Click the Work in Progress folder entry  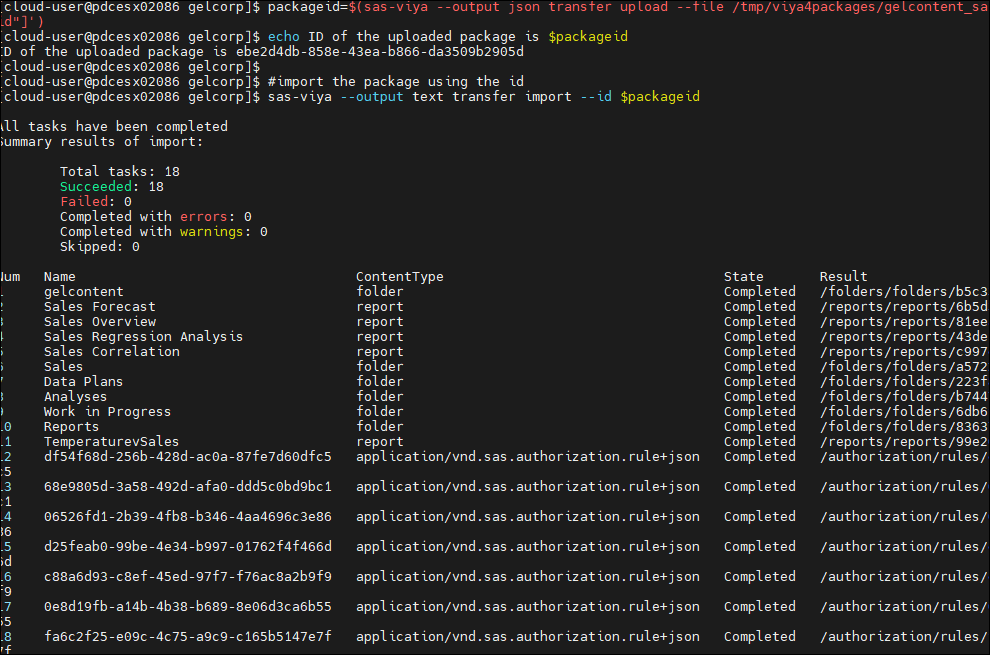(107, 412)
